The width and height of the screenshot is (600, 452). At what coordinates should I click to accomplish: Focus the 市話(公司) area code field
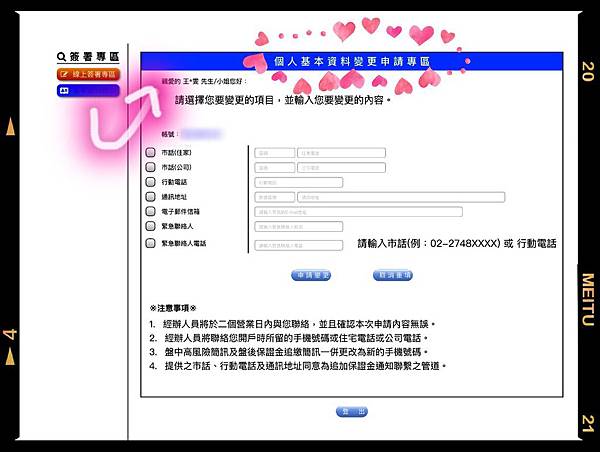coord(275,168)
